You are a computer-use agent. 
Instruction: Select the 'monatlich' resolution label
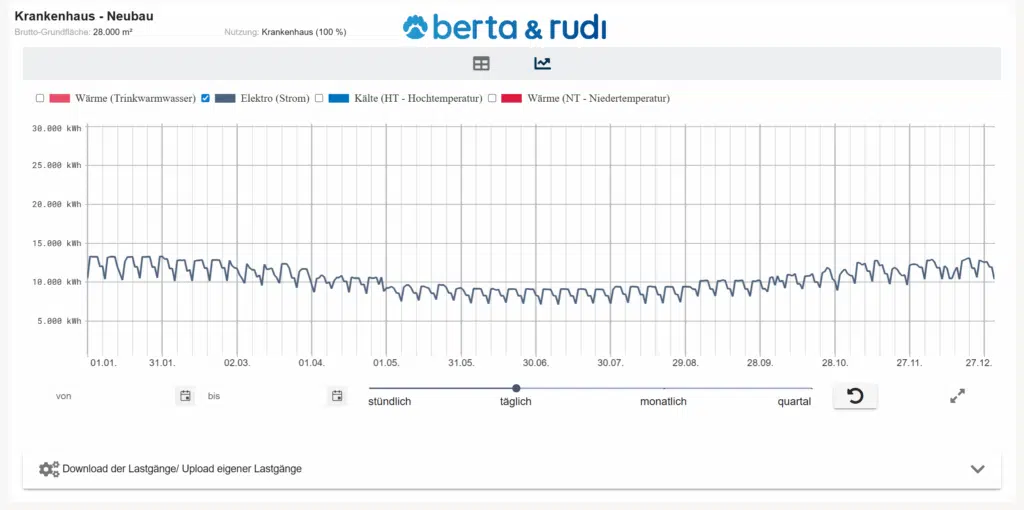663,401
